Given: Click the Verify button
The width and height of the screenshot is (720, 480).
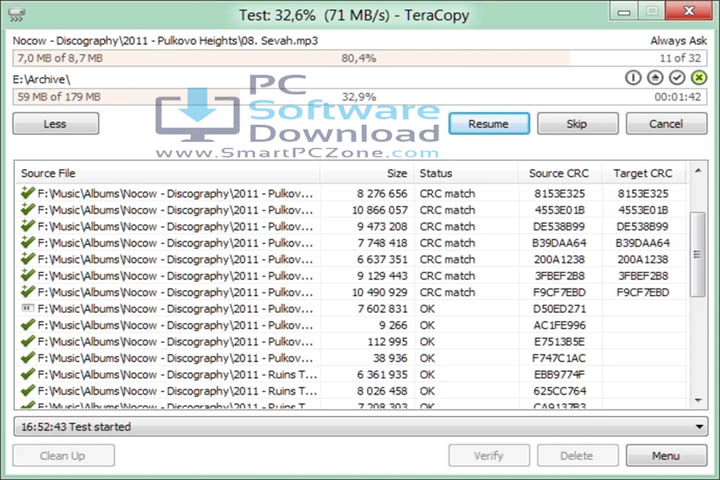Looking at the screenshot, I should click(x=489, y=456).
